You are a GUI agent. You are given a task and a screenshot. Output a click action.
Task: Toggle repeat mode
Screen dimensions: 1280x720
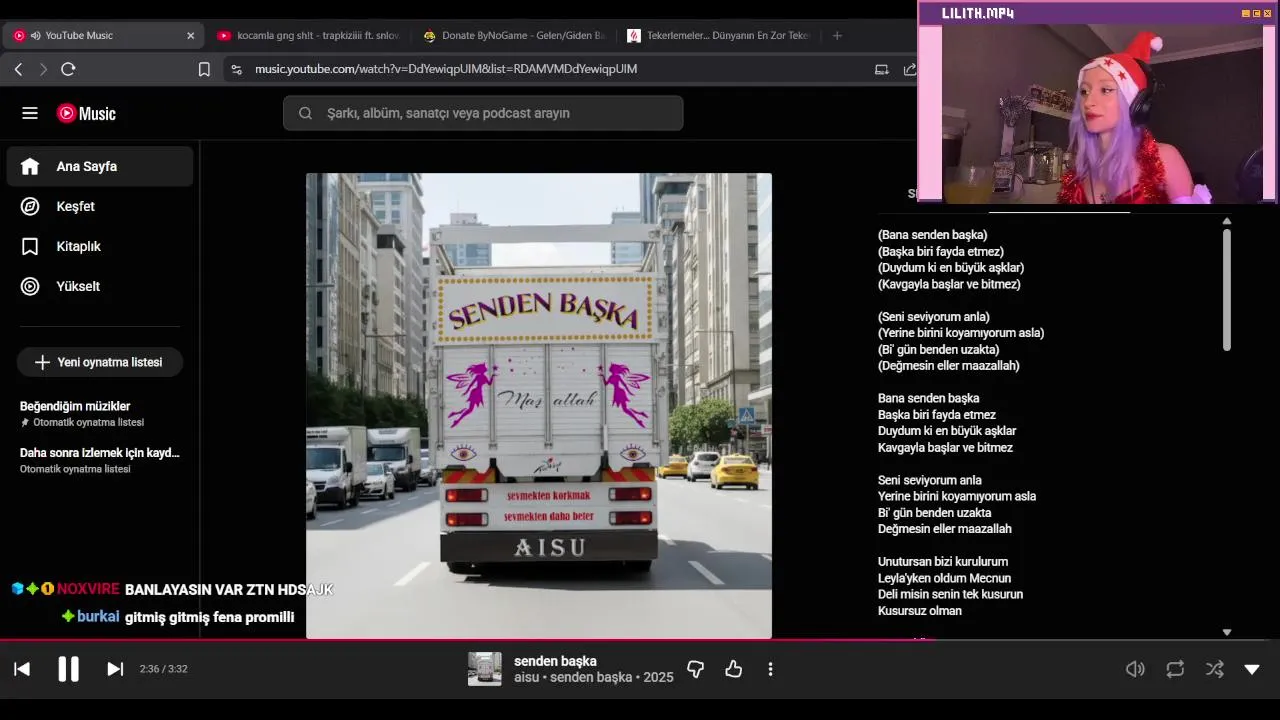point(1175,669)
